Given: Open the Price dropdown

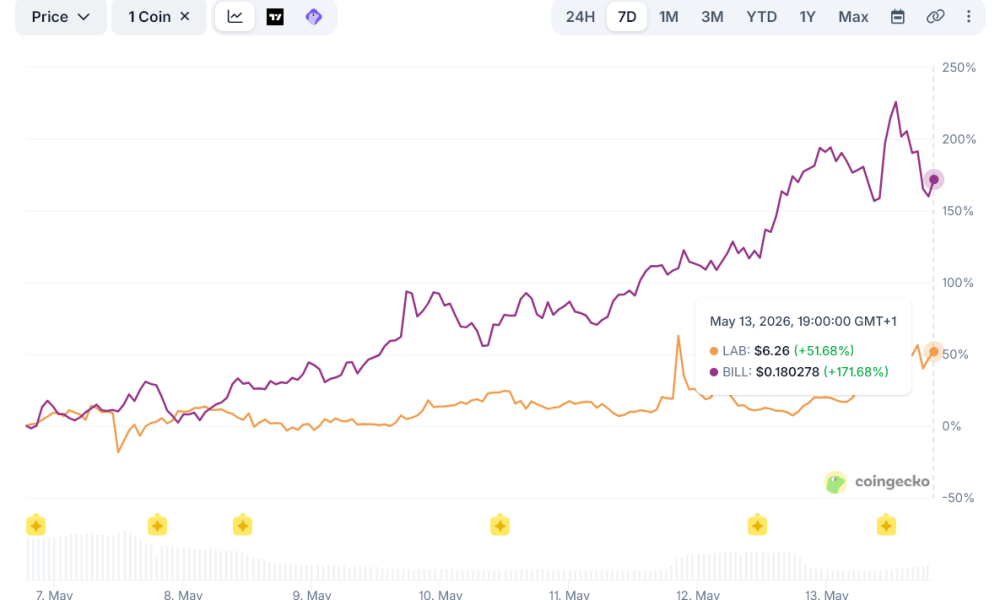Looking at the screenshot, I should [61, 17].
